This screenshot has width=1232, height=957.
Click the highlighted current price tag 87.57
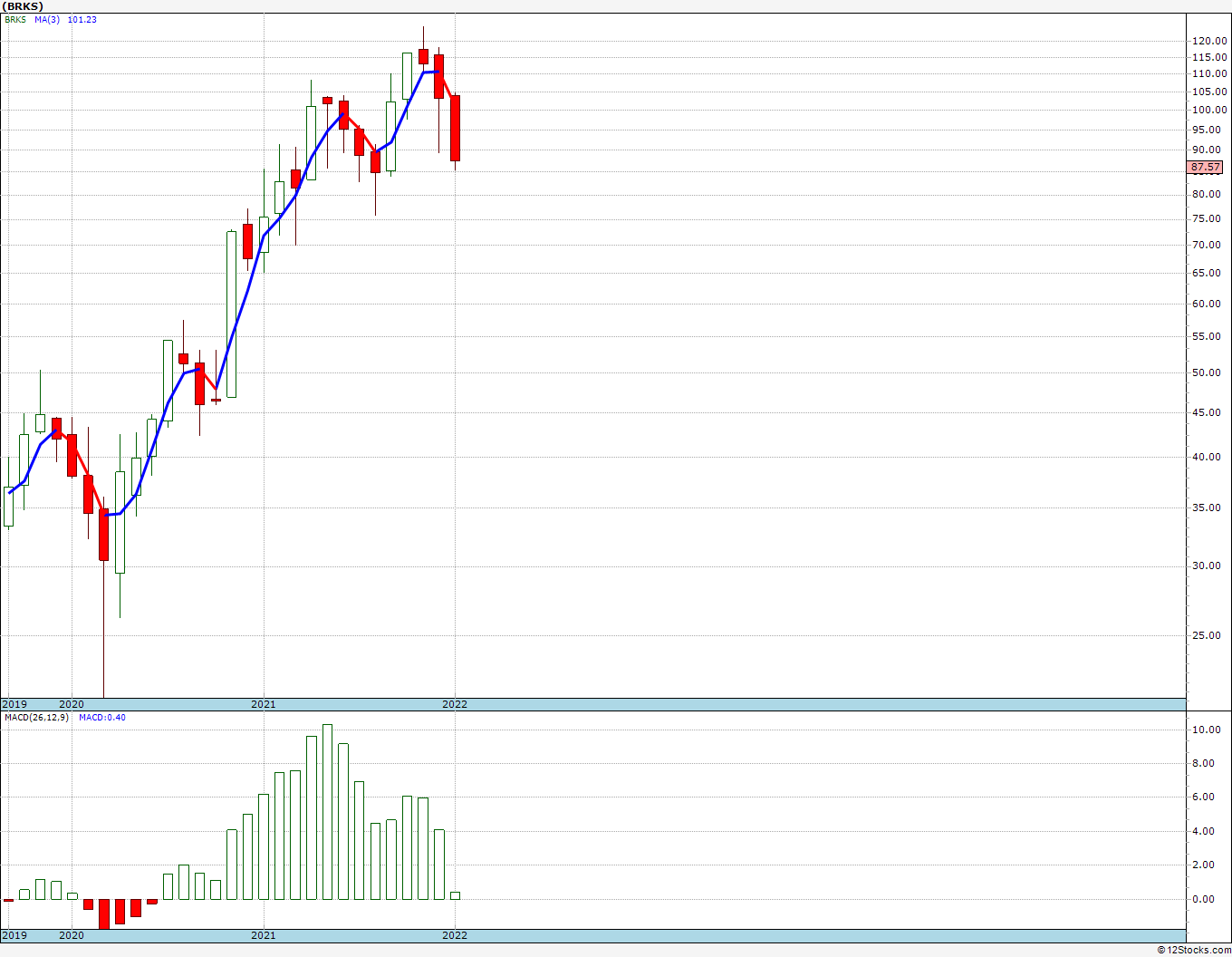[1206, 168]
